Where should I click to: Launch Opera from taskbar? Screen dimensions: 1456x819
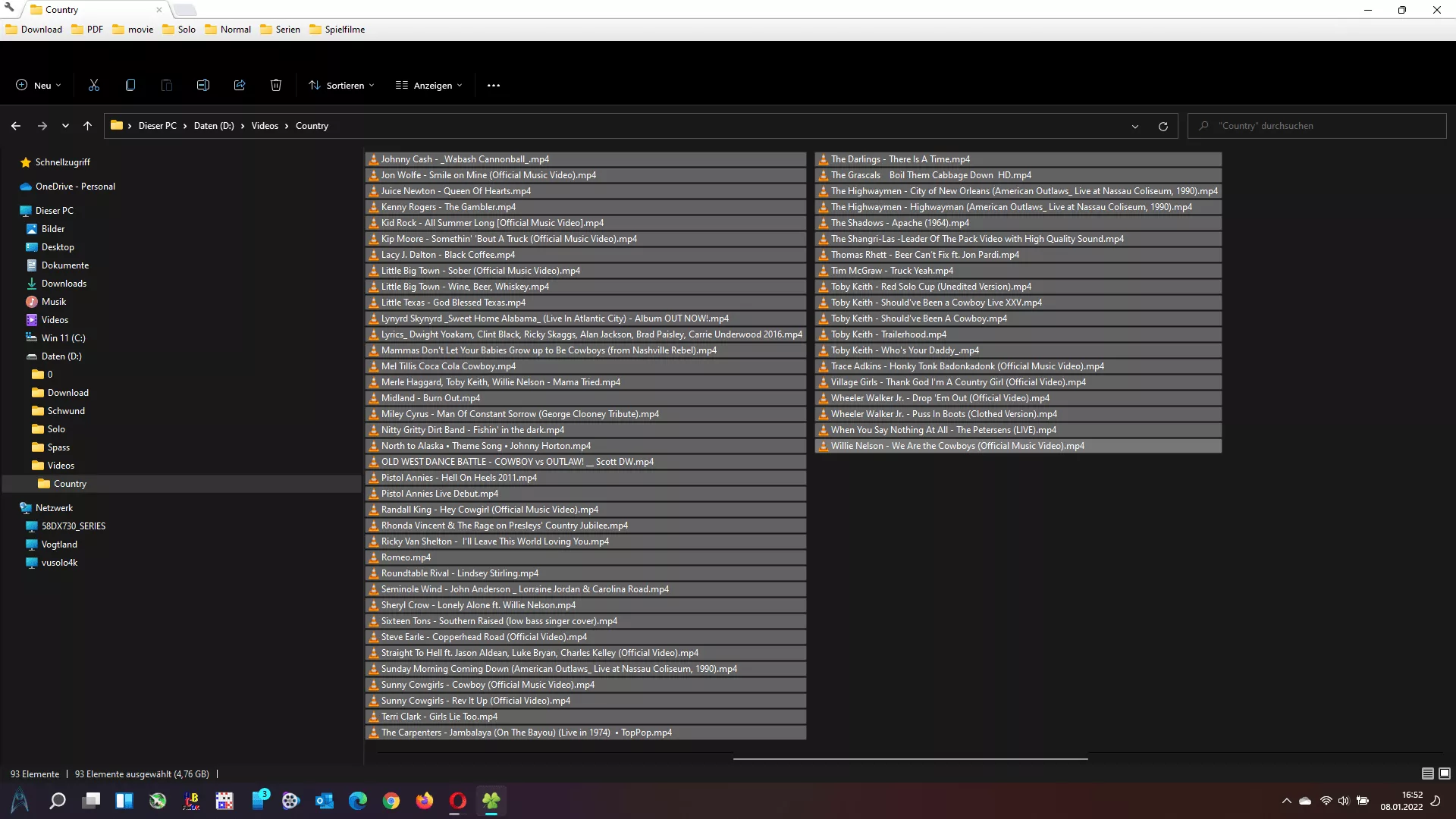coord(458,801)
